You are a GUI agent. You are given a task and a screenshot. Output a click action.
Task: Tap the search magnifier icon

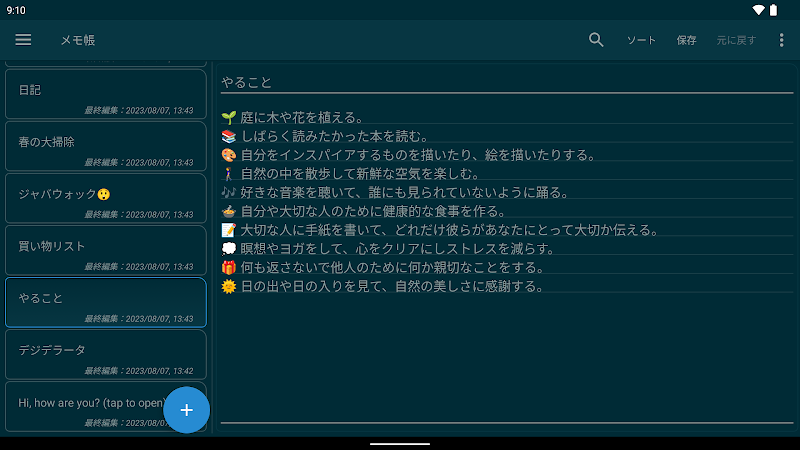pyautogui.click(x=596, y=40)
